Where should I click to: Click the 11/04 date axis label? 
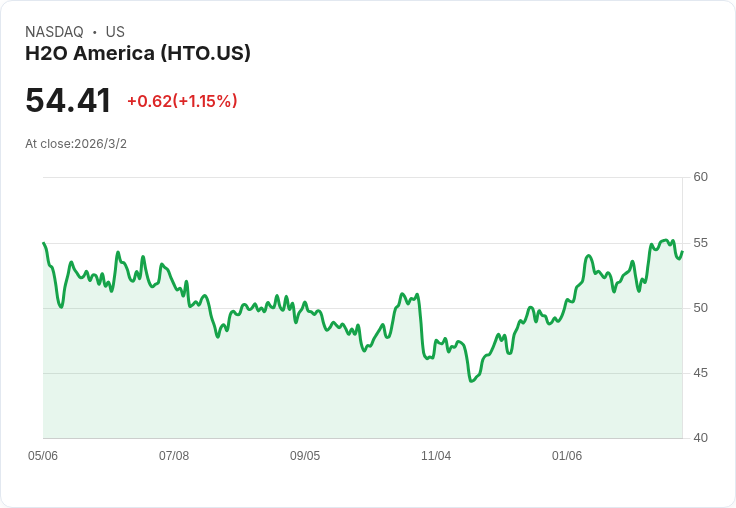coord(436,456)
